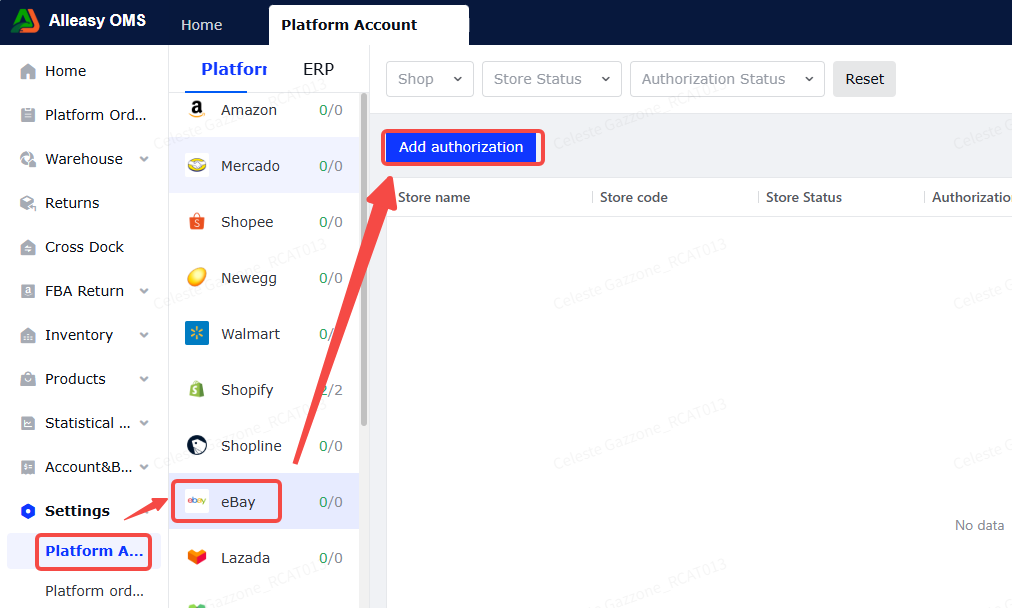1012x608 pixels.
Task: Switch to the Home top tab
Action: point(201,25)
